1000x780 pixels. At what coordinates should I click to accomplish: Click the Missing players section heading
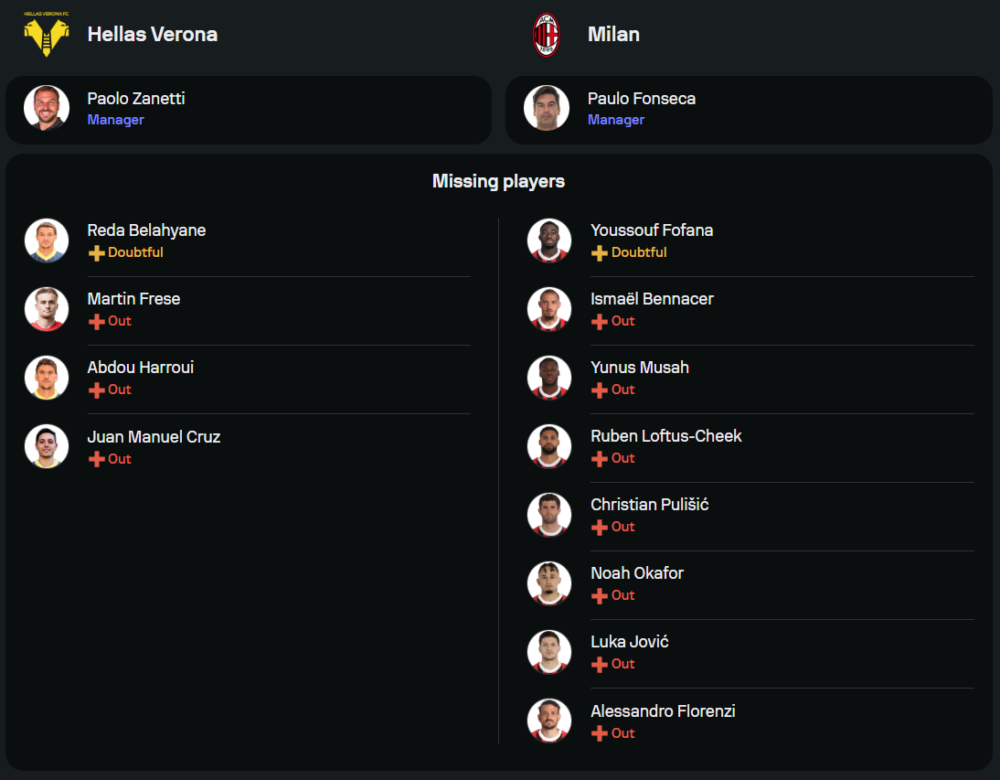[498, 181]
